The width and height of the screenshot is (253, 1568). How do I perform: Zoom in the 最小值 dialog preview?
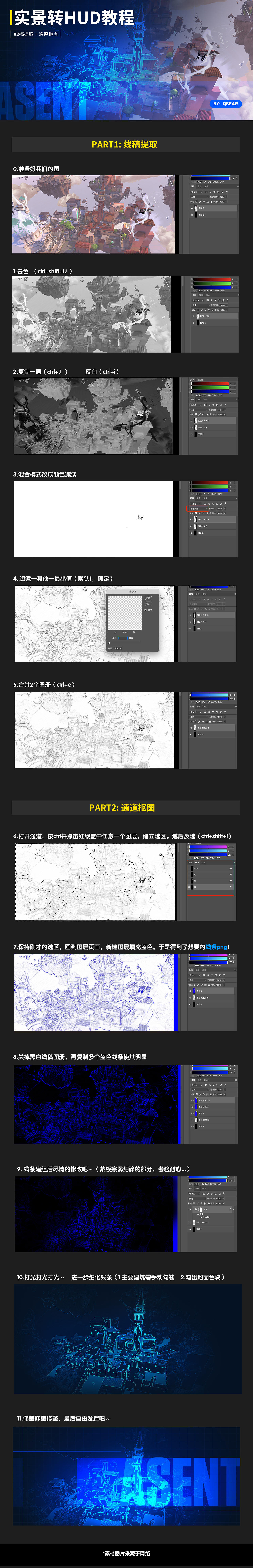click(x=134, y=632)
